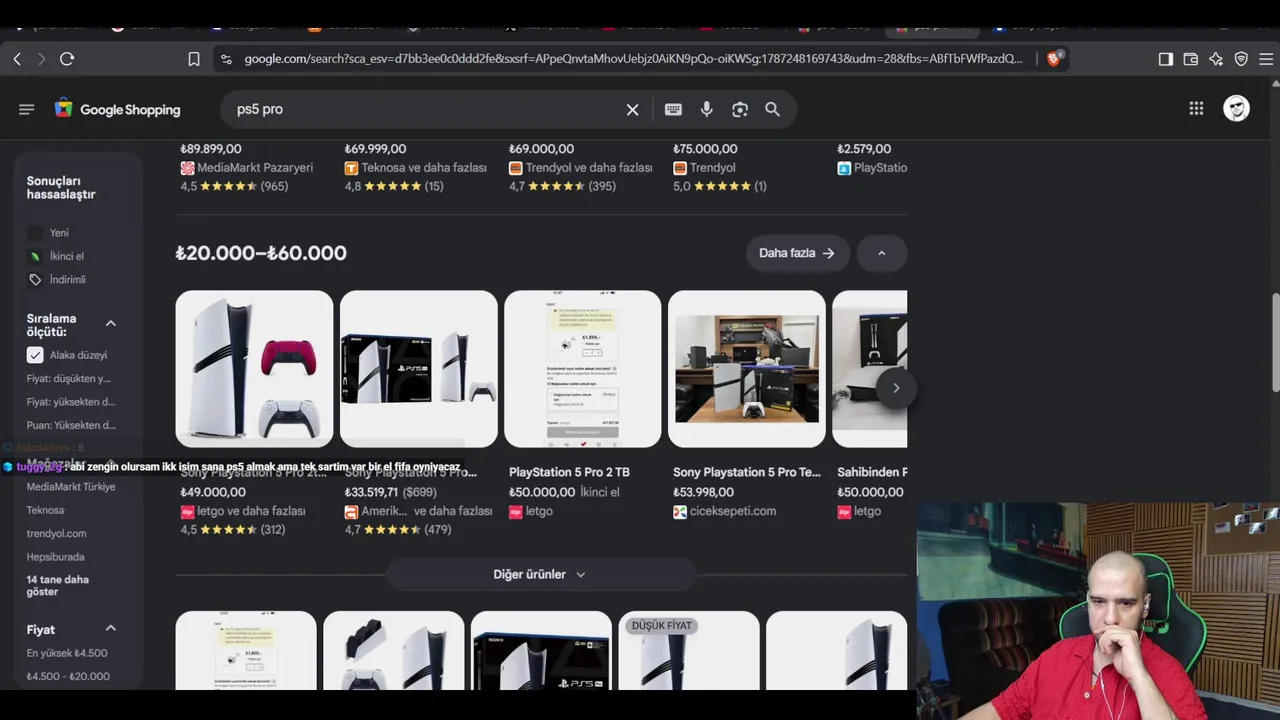Open the Sony Playstation 5 Pro çiçeksepeti image
This screenshot has height=720, width=1280.
coord(747,369)
